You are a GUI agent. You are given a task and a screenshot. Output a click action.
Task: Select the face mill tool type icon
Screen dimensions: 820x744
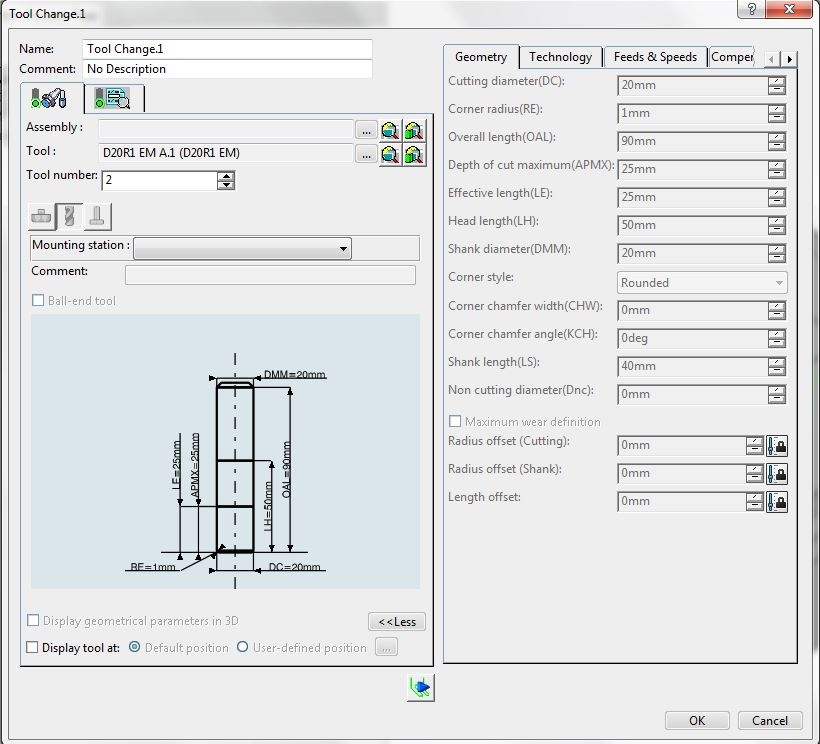[41, 215]
